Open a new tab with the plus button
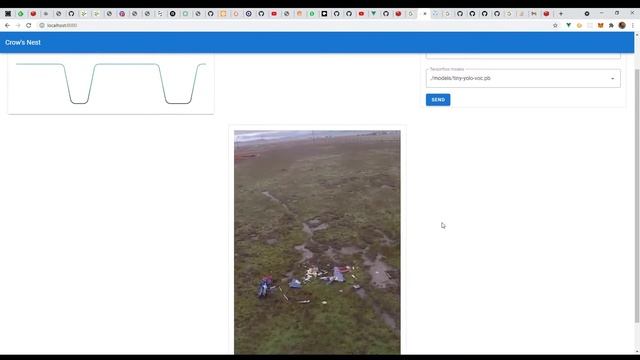This screenshot has height=360, width=640. [x=561, y=13]
